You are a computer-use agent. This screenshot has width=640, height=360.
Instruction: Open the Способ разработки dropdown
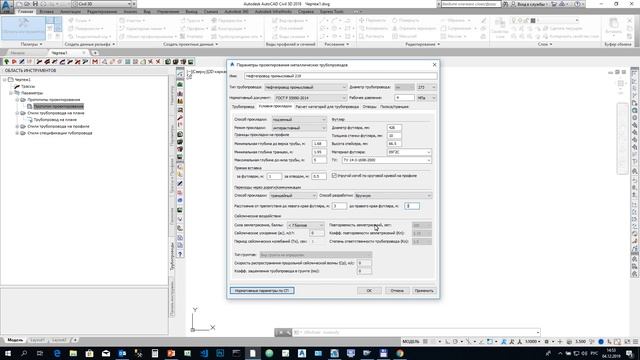pos(393,196)
